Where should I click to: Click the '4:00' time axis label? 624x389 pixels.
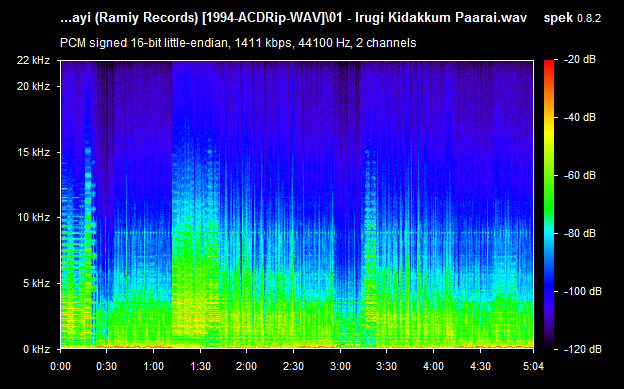click(x=433, y=366)
